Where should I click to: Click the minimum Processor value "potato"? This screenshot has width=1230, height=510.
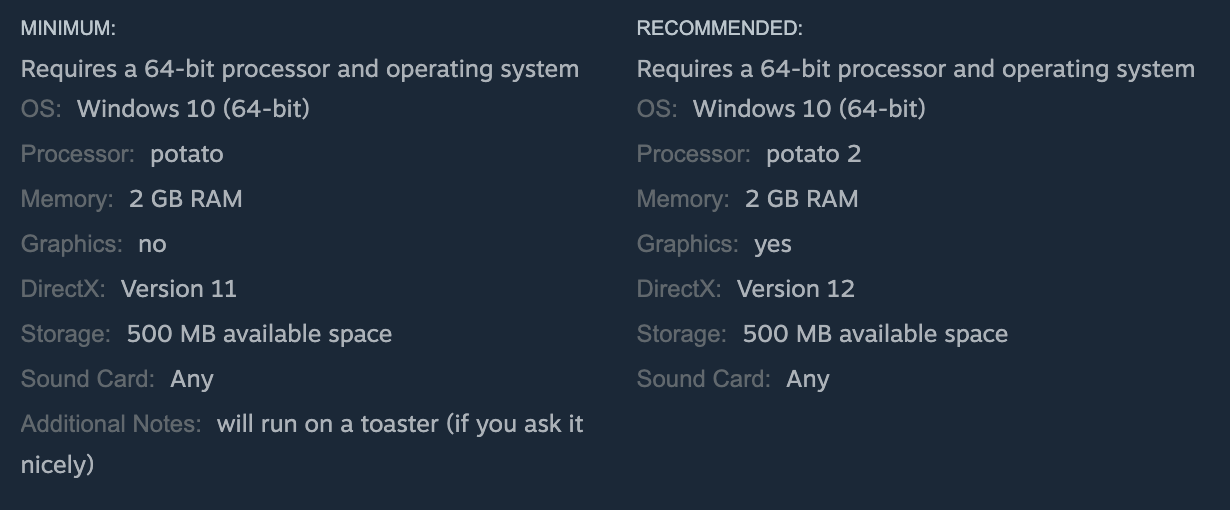(187, 154)
